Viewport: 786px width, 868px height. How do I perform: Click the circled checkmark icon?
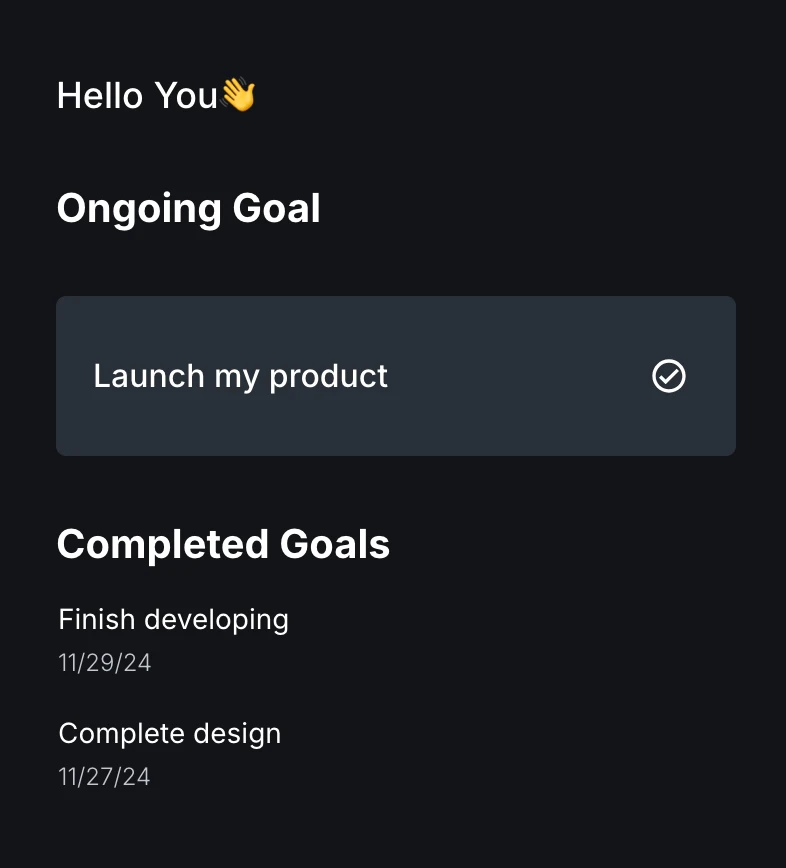669,376
